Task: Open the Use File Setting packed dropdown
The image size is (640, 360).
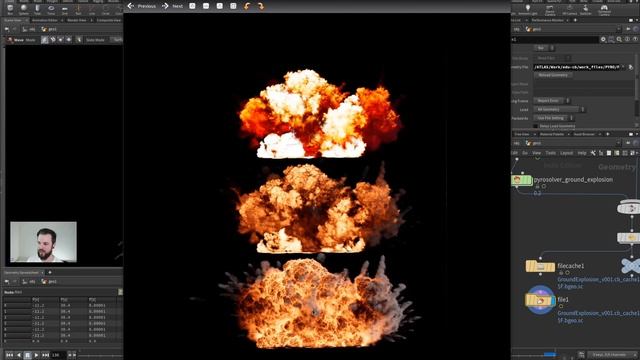Action: (554, 118)
